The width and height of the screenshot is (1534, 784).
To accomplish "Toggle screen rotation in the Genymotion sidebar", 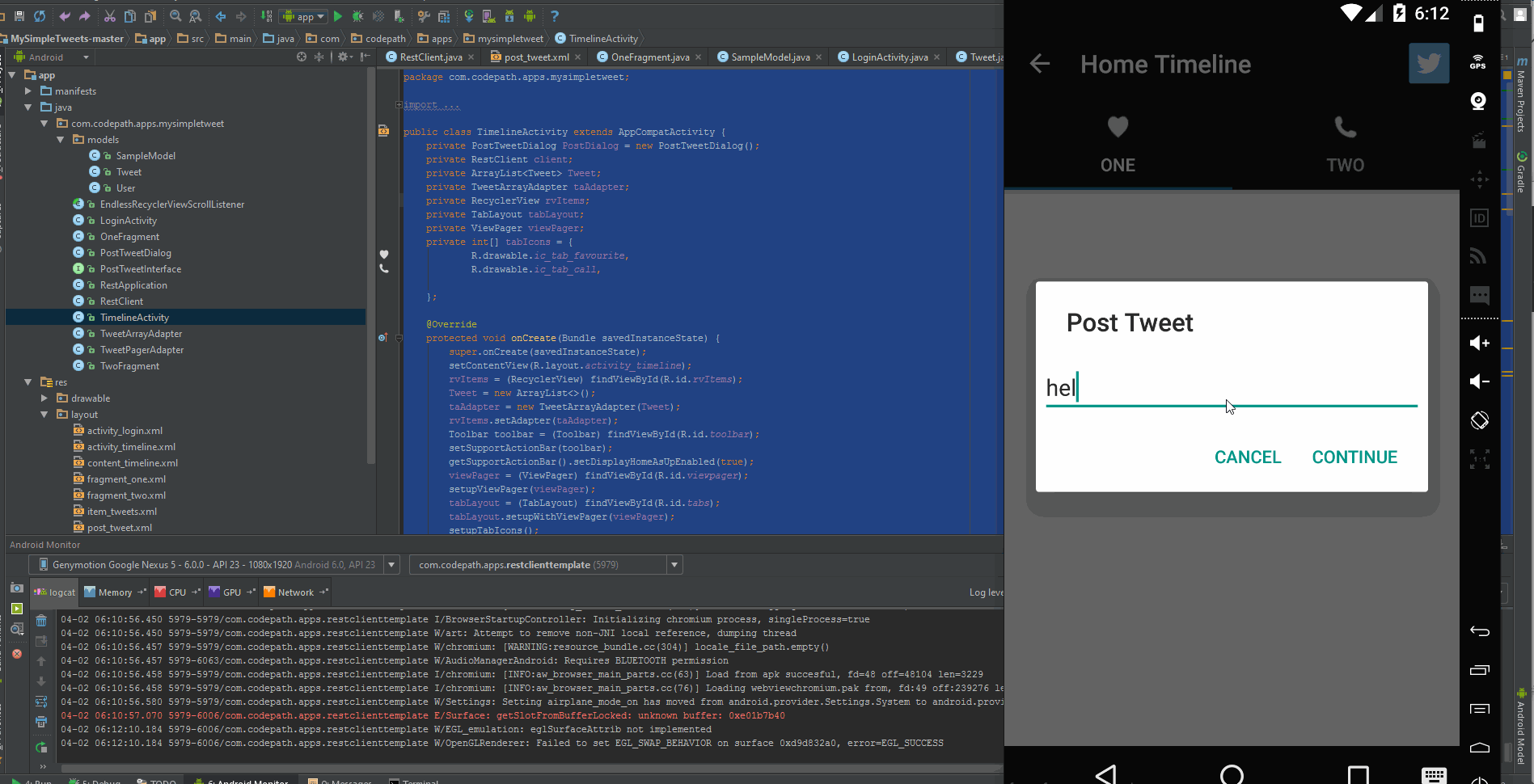I will [x=1480, y=420].
